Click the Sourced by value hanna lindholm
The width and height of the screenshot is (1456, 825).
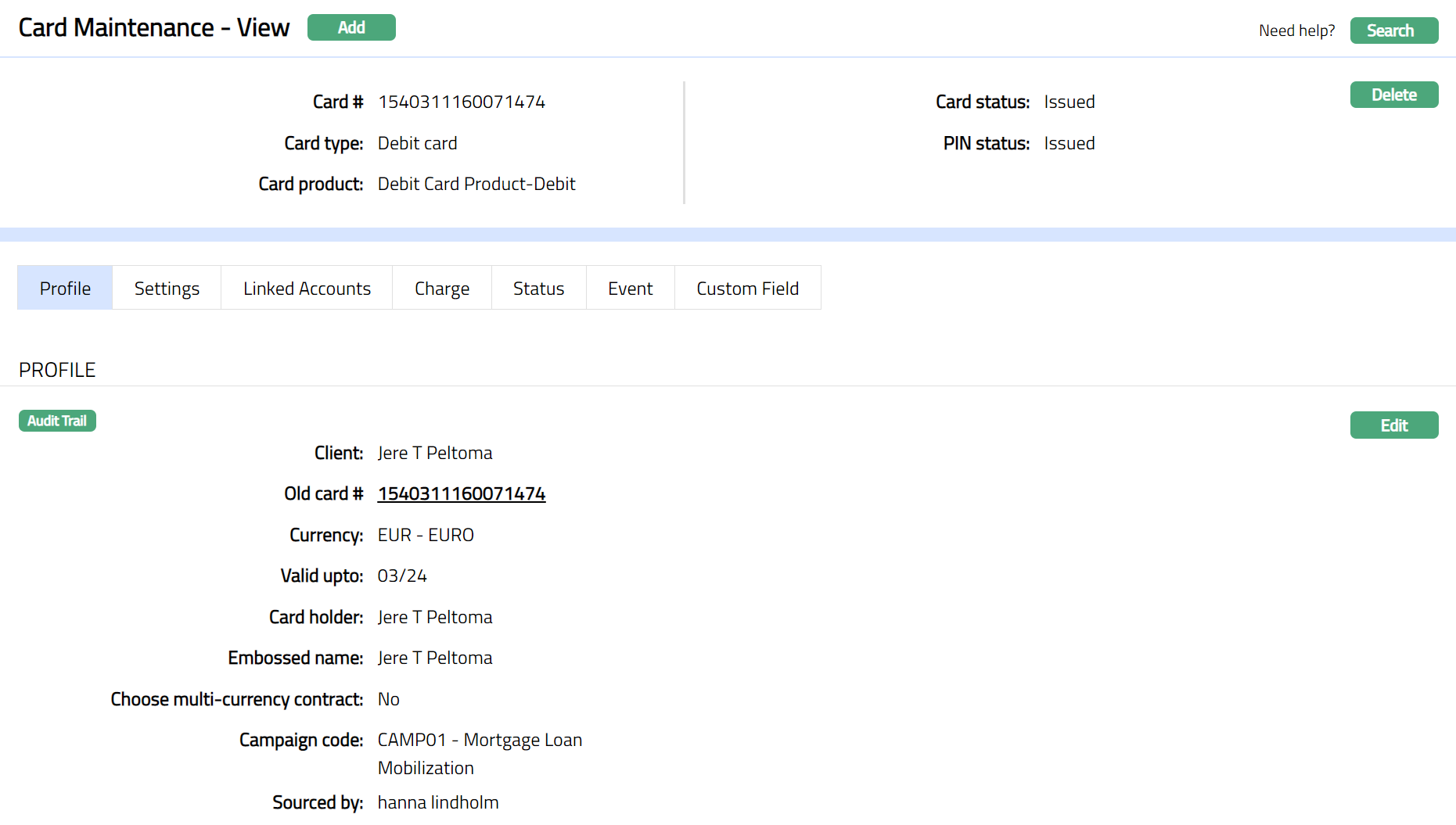tap(438, 803)
